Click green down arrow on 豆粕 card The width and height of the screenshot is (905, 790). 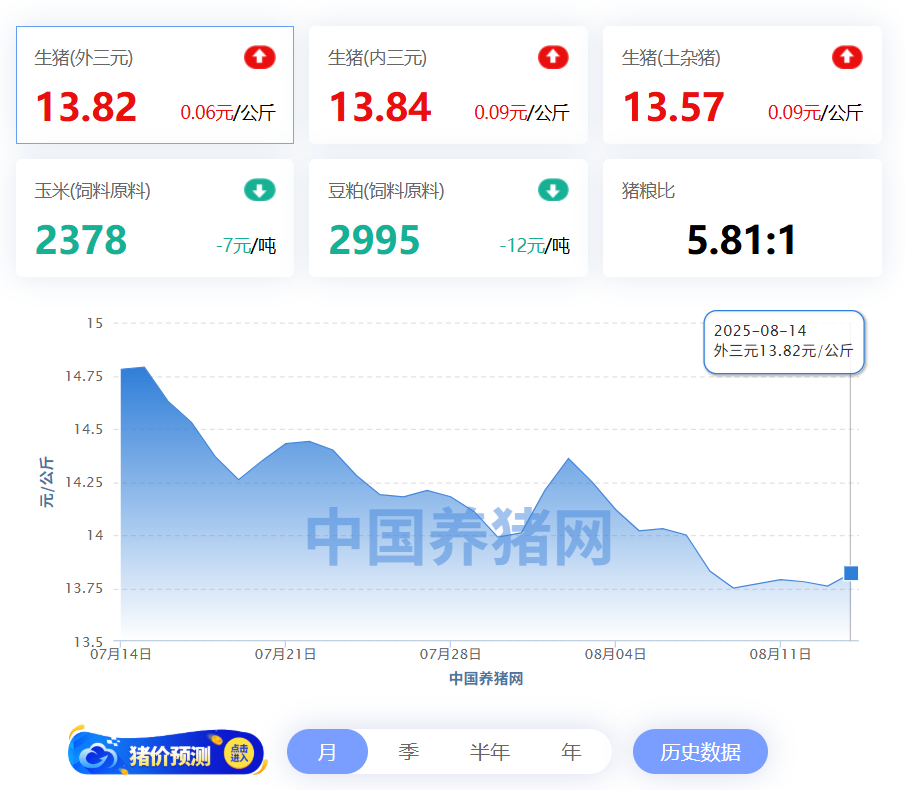click(x=554, y=190)
